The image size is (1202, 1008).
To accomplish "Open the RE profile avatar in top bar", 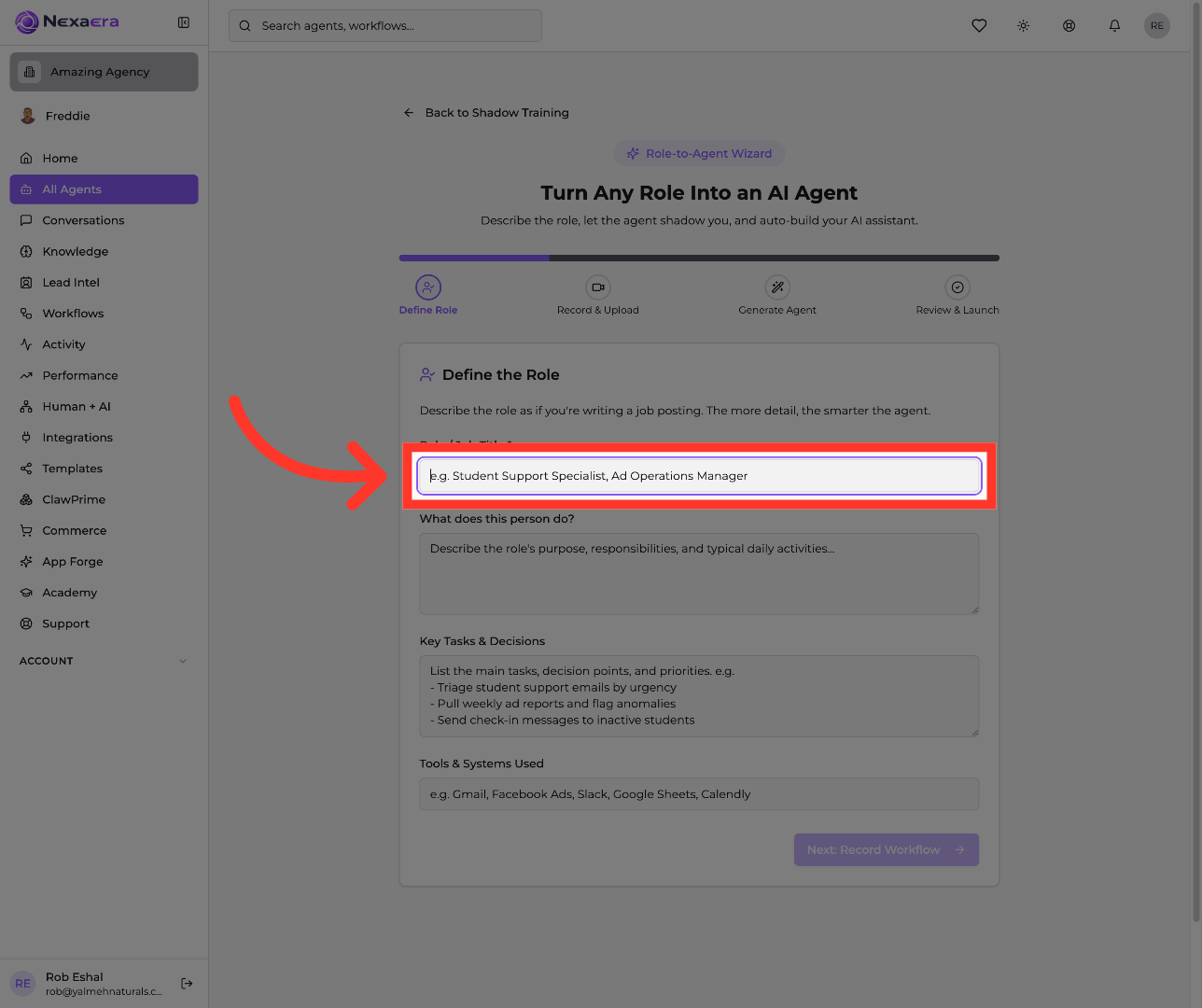I will 1157,26.
